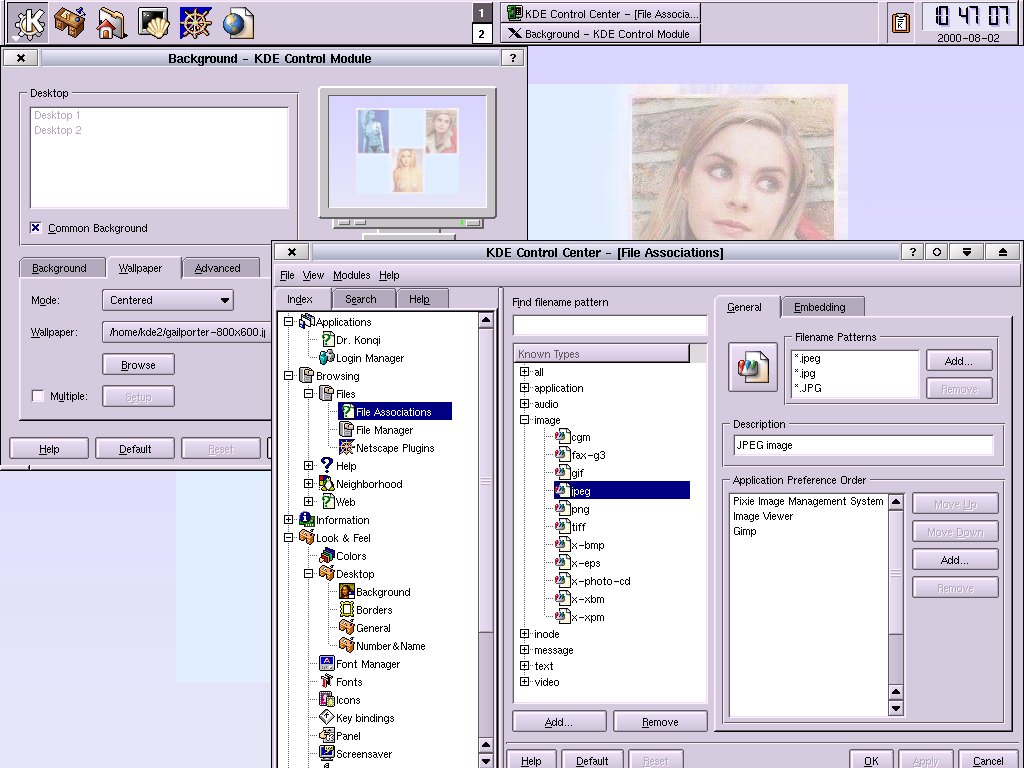Screen dimensions: 1024x768
Task: Open Screensaver module
Action: [x=364, y=754]
